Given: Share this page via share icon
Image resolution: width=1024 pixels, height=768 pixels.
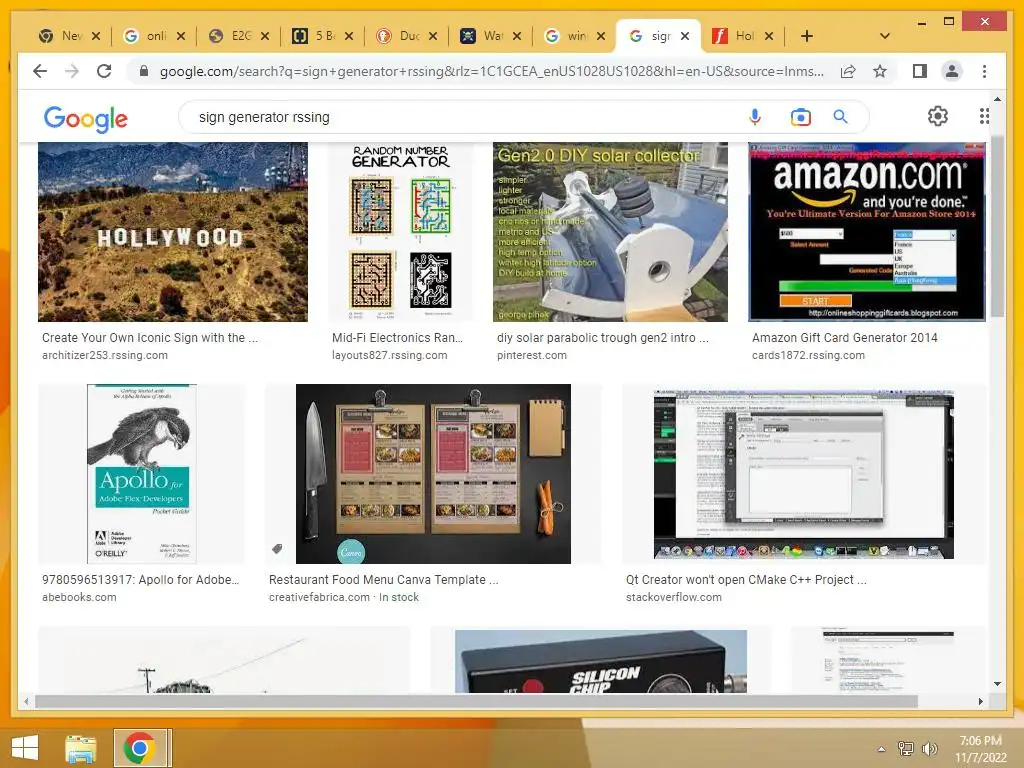Looking at the screenshot, I should pos(848,71).
